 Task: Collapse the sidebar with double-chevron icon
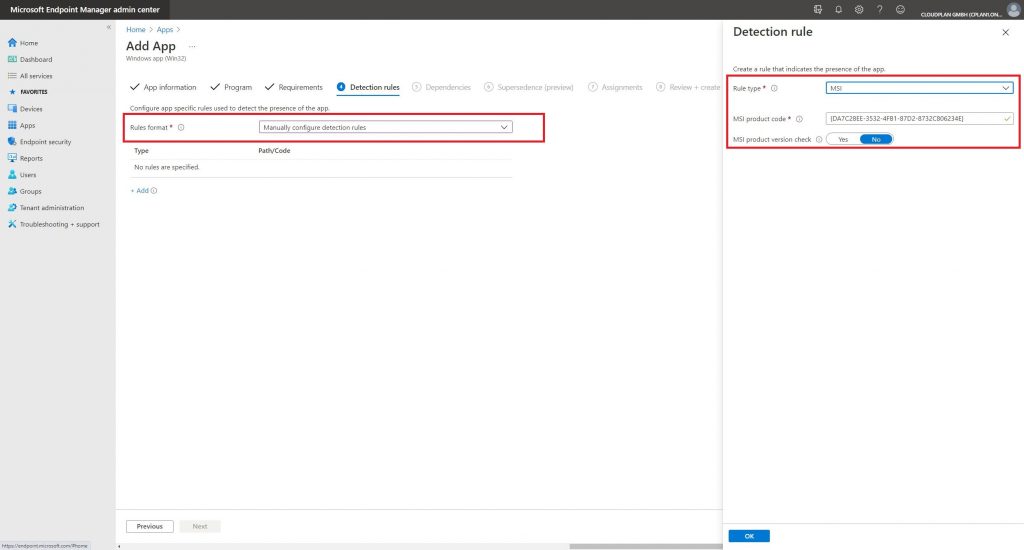[108, 27]
